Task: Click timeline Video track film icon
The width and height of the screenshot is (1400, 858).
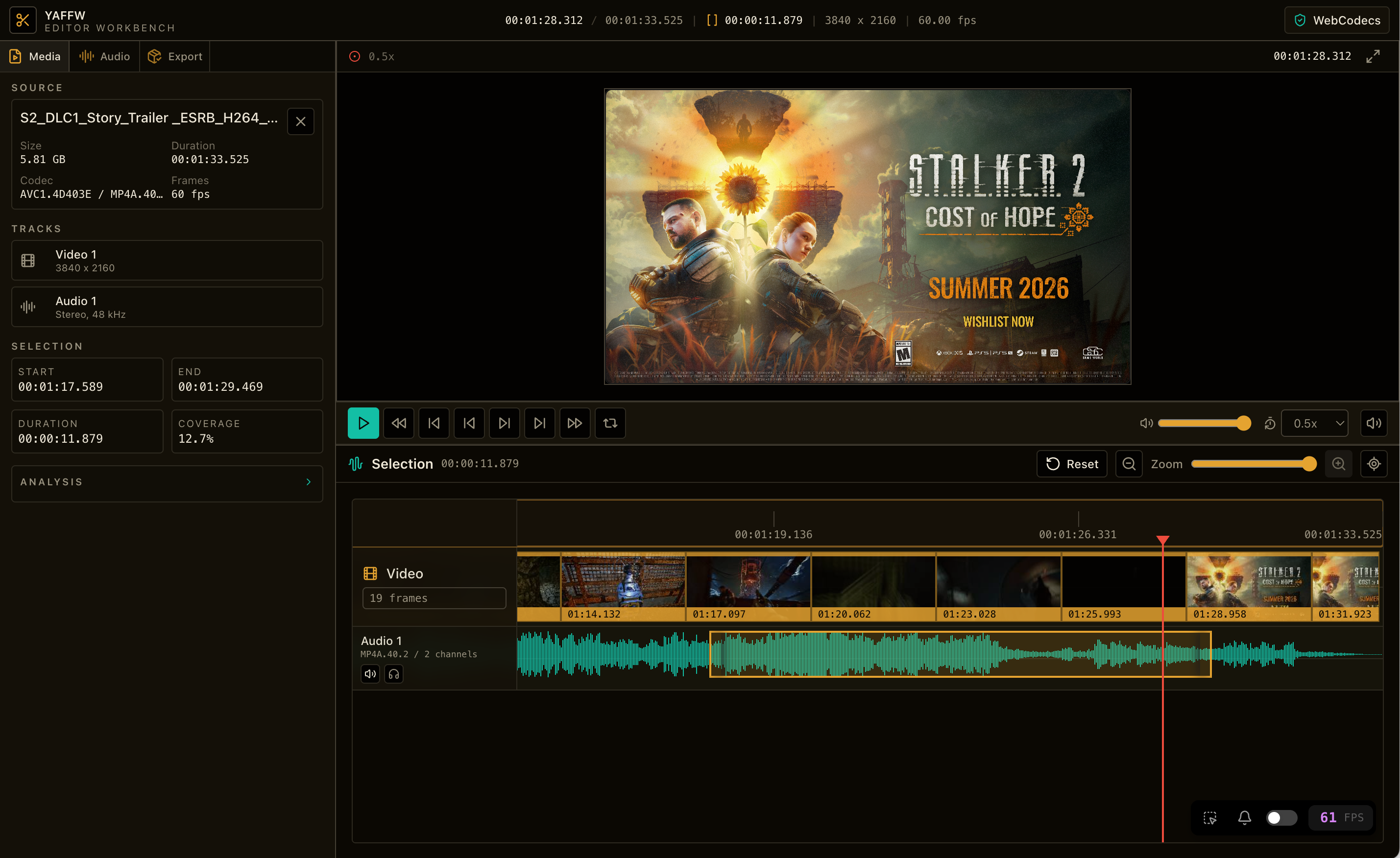Action: (x=370, y=573)
